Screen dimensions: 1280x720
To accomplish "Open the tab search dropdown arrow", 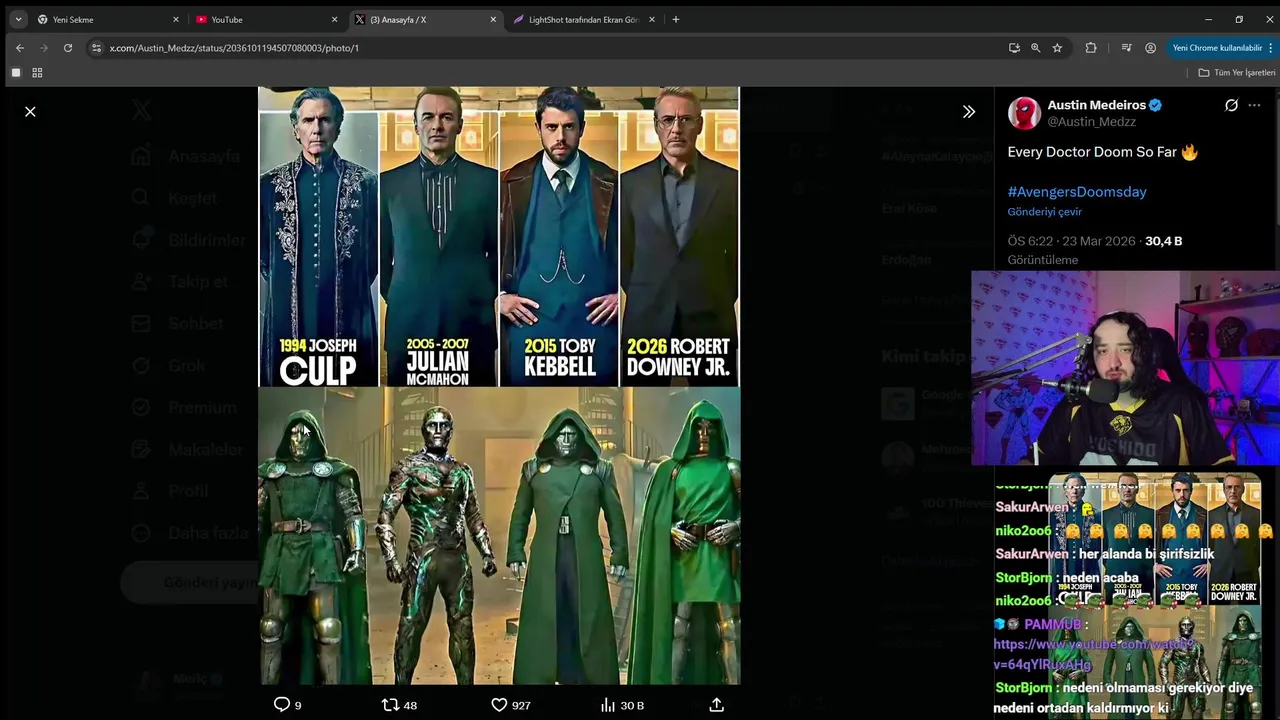I will tap(18, 19).
